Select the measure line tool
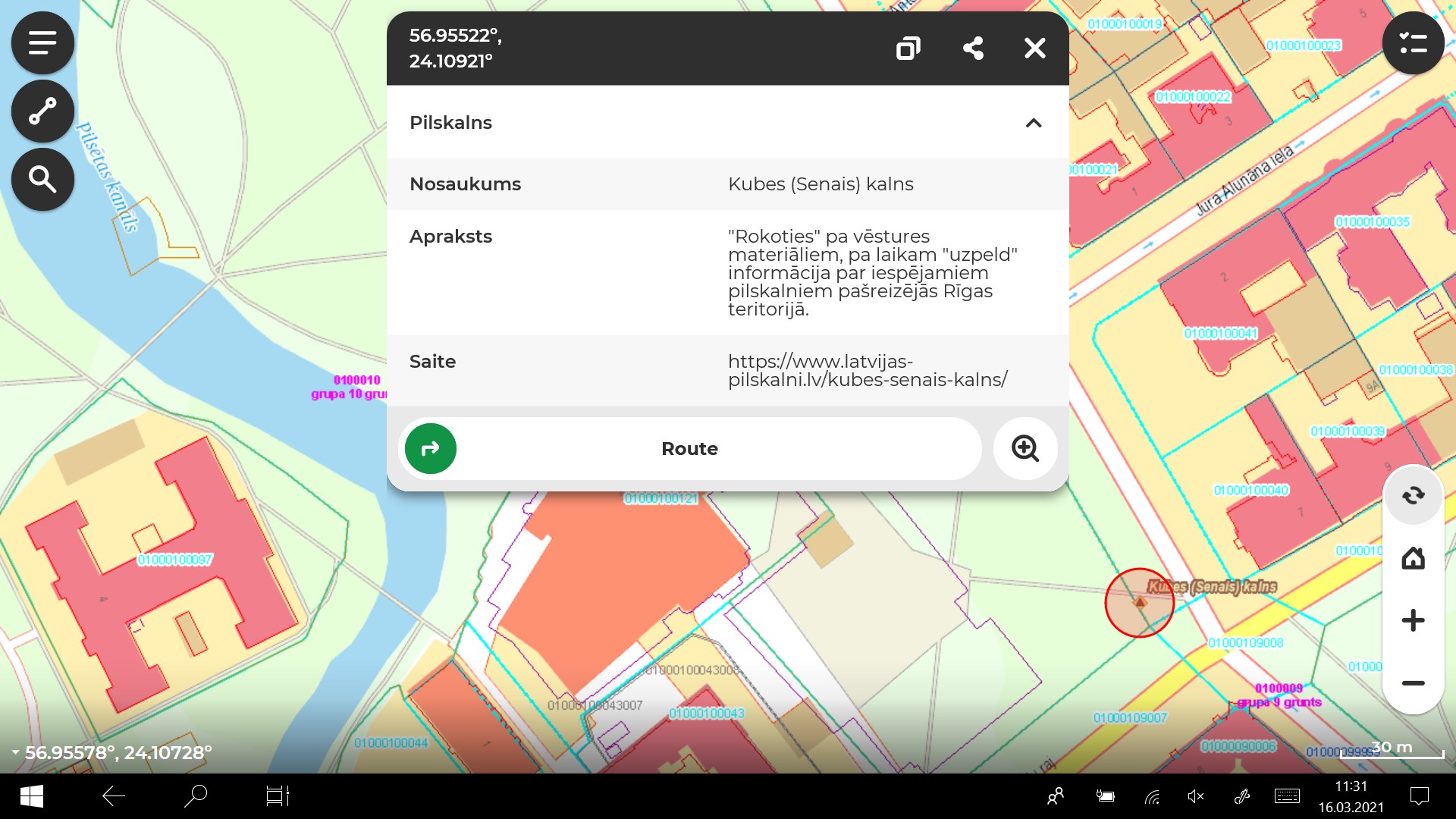This screenshot has height=819, width=1456. click(42, 111)
